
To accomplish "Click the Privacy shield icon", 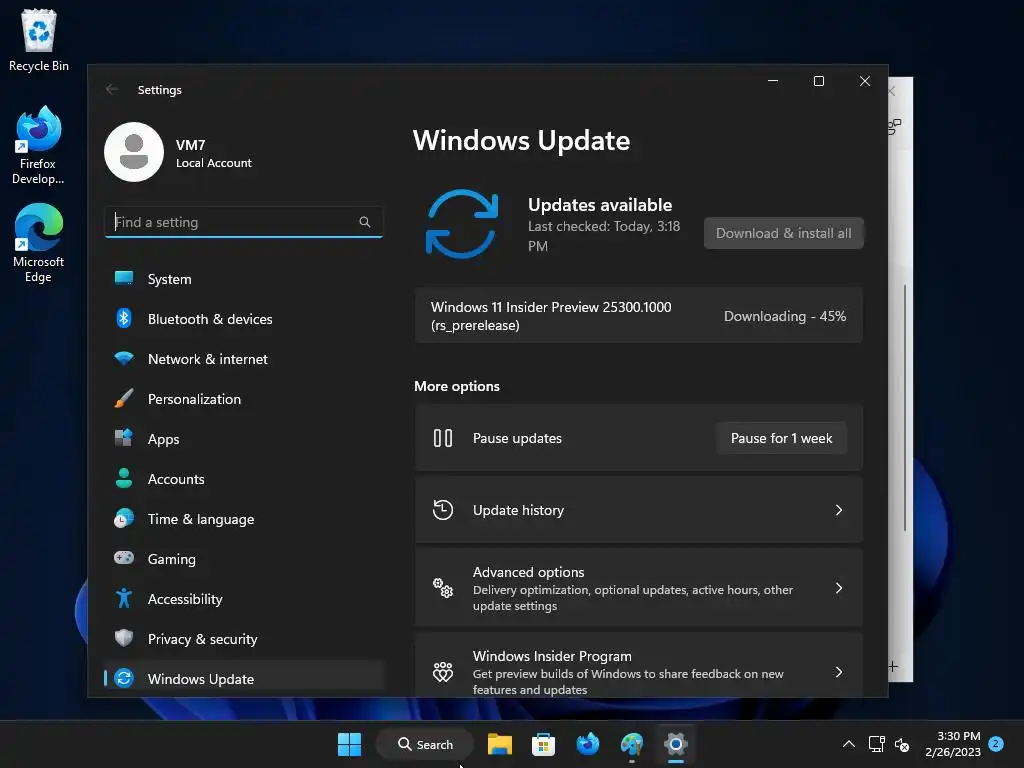I will [x=123, y=638].
